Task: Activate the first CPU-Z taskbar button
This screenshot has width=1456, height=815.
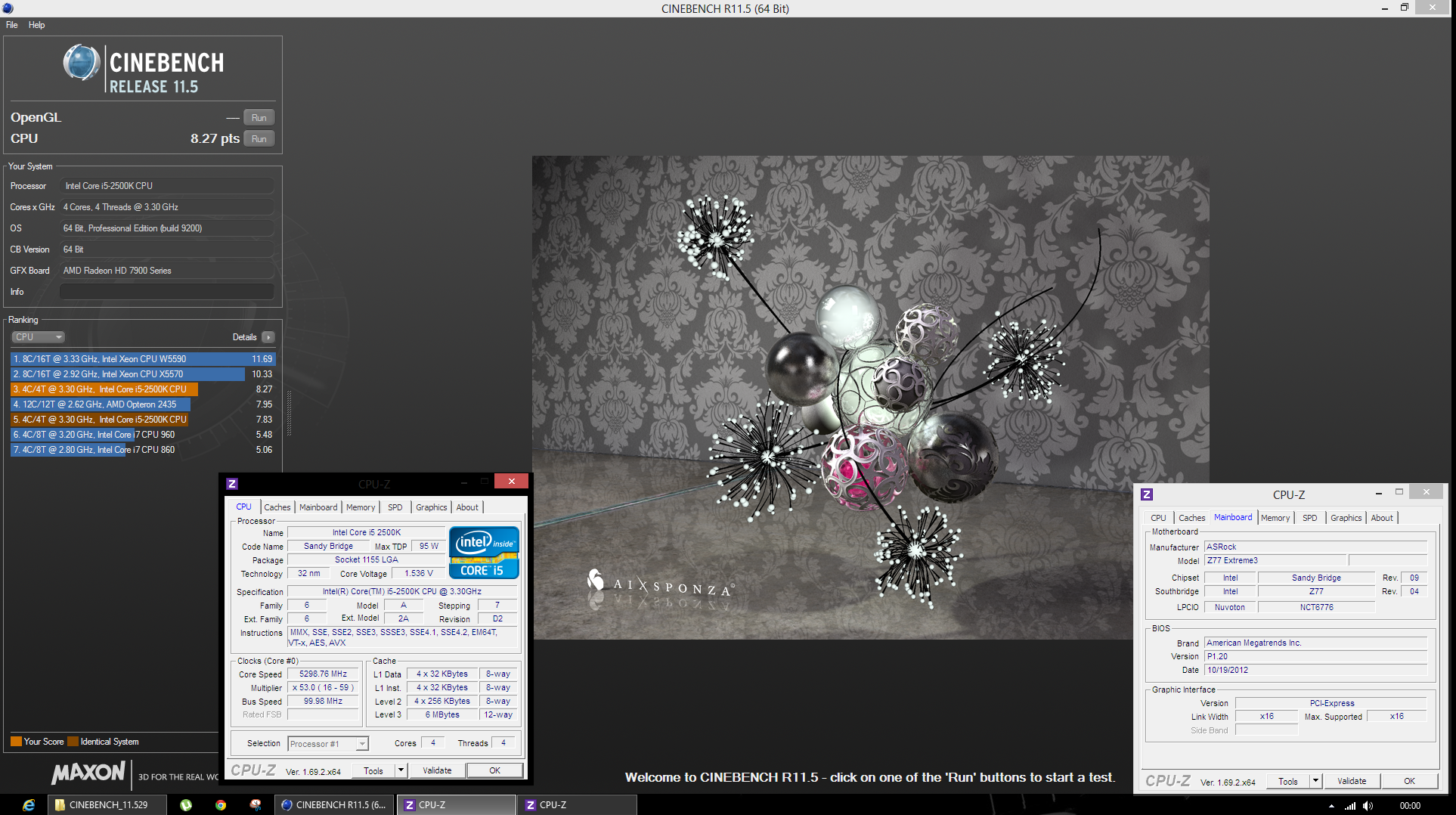Action: (x=457, y=805)
